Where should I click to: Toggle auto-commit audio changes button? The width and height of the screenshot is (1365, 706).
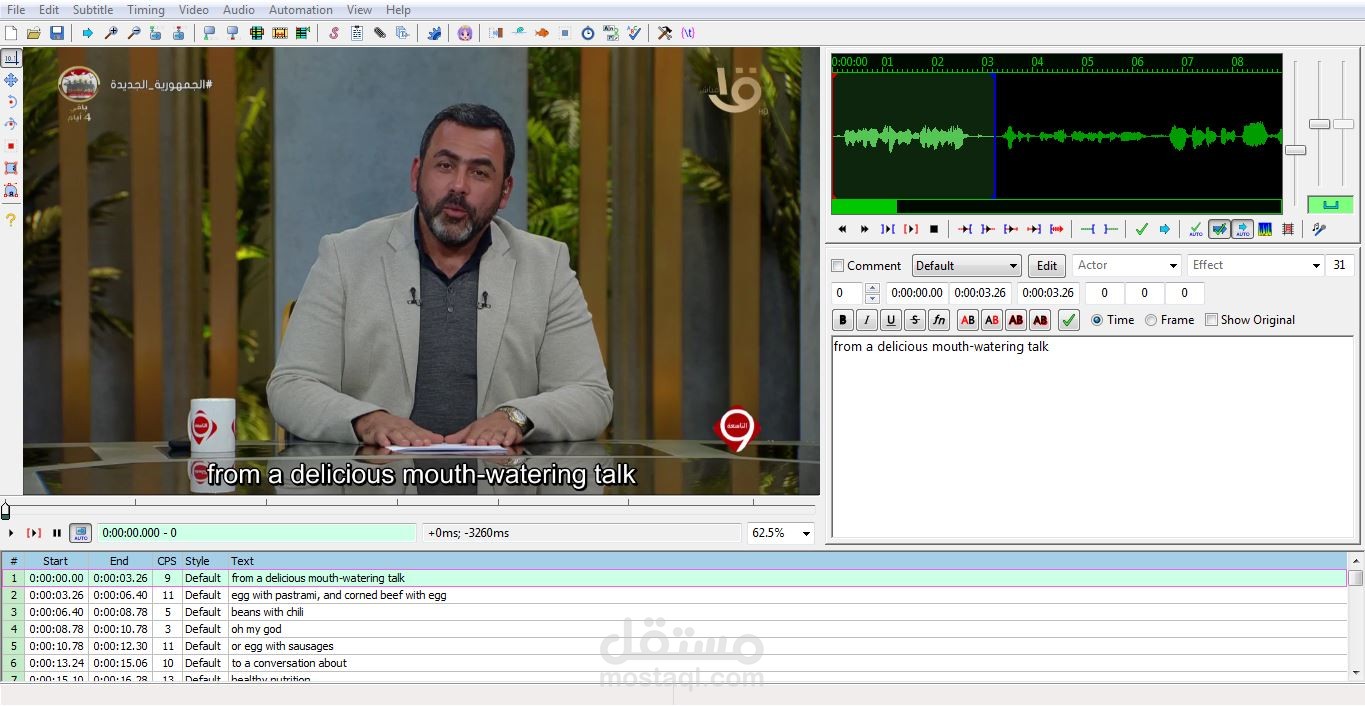pos(1196,229)
